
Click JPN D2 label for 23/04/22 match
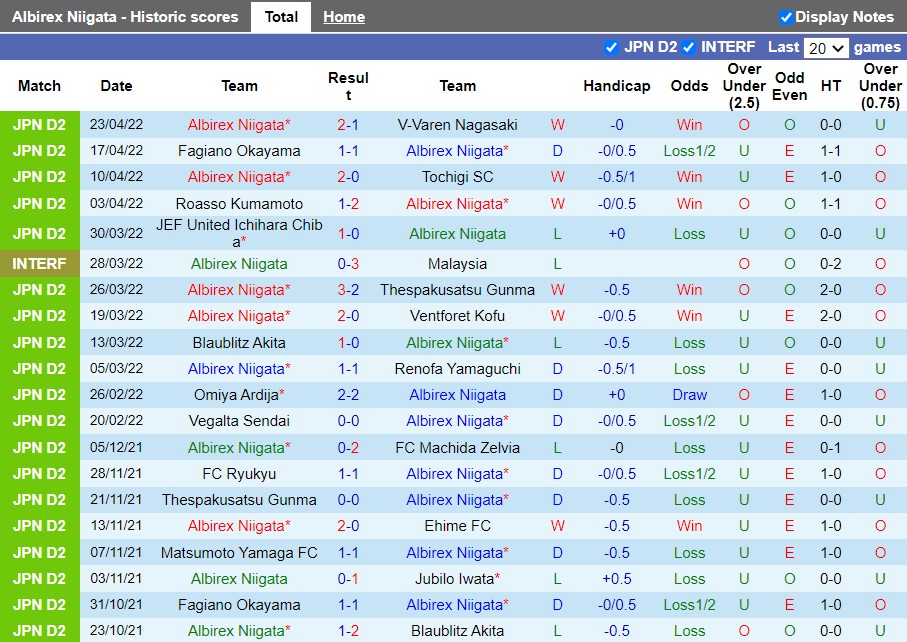39,125
